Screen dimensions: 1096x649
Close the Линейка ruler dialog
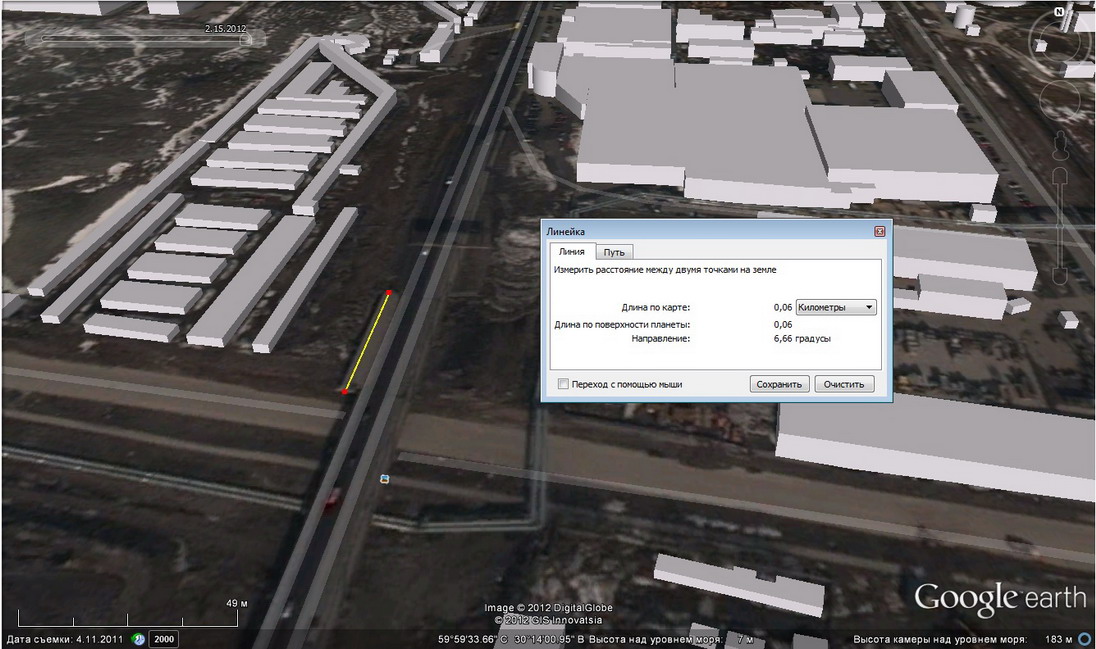(x=880, y=231)
